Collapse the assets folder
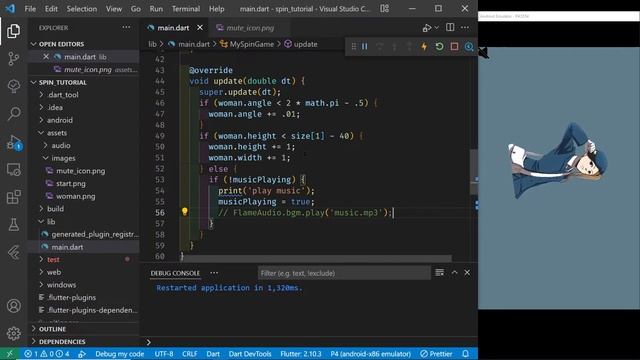 [x=57, y=133]
